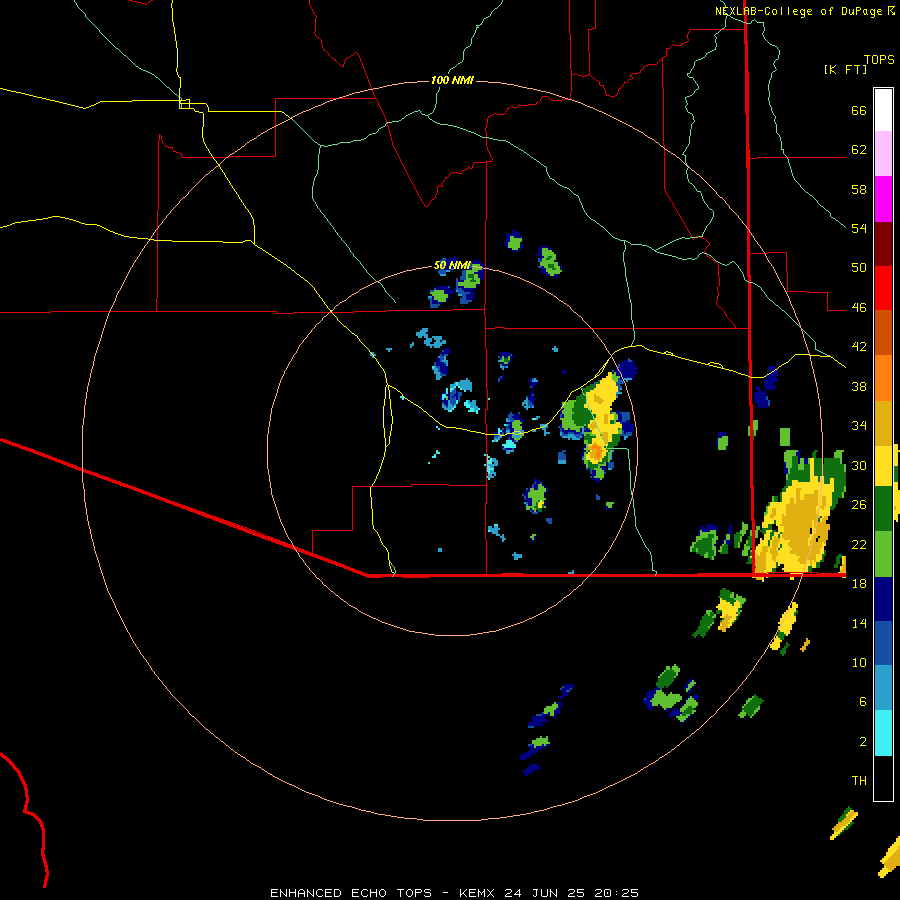Click the "18" legend value
900x900 pixels.
coord(859,584)
